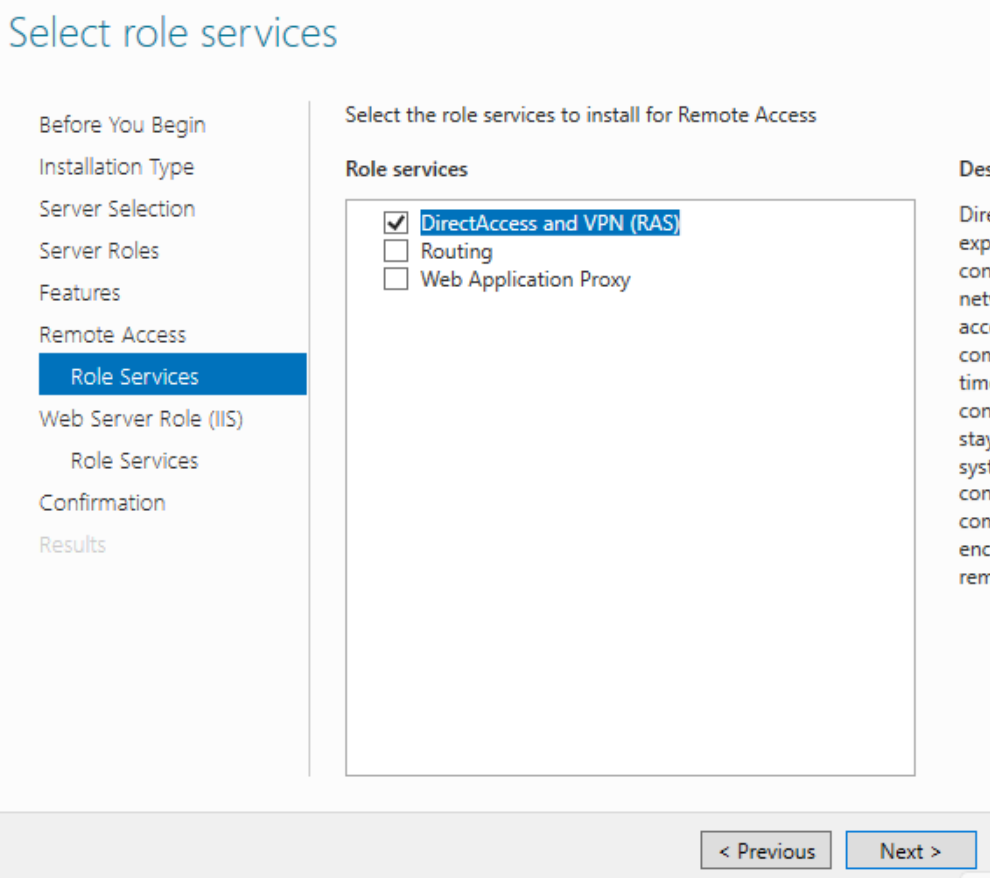Click the Routing label text
The image size is (990, 878).
click(456, 251)
